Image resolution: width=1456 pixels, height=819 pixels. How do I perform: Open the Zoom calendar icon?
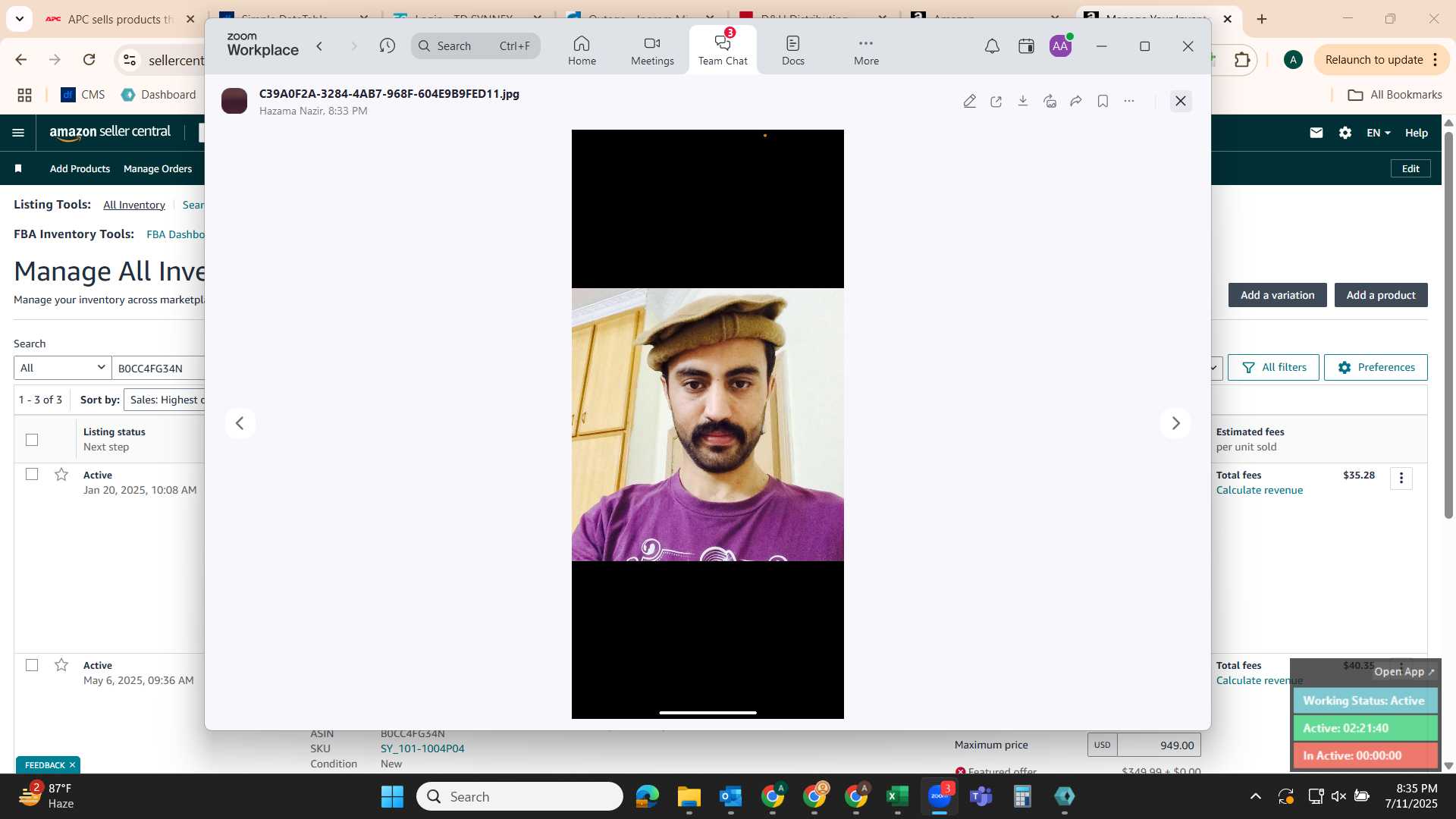(1026, 46)
